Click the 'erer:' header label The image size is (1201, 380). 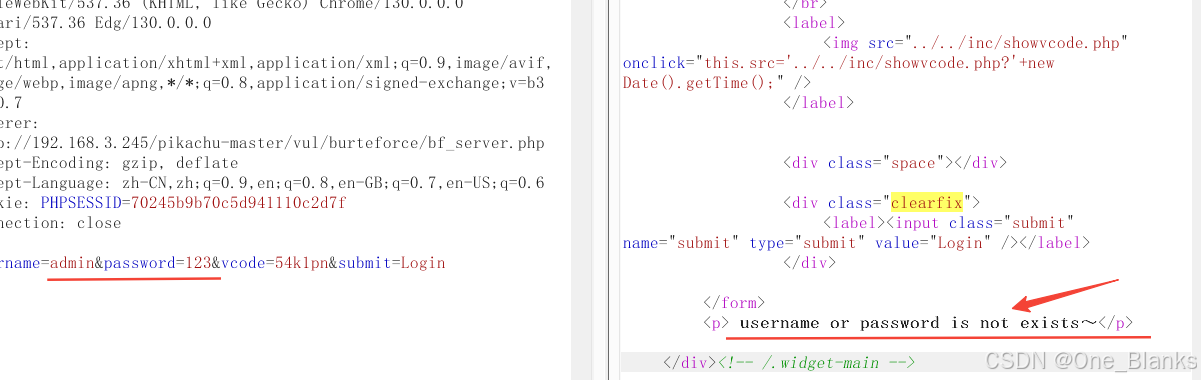[x=18, y=123]
